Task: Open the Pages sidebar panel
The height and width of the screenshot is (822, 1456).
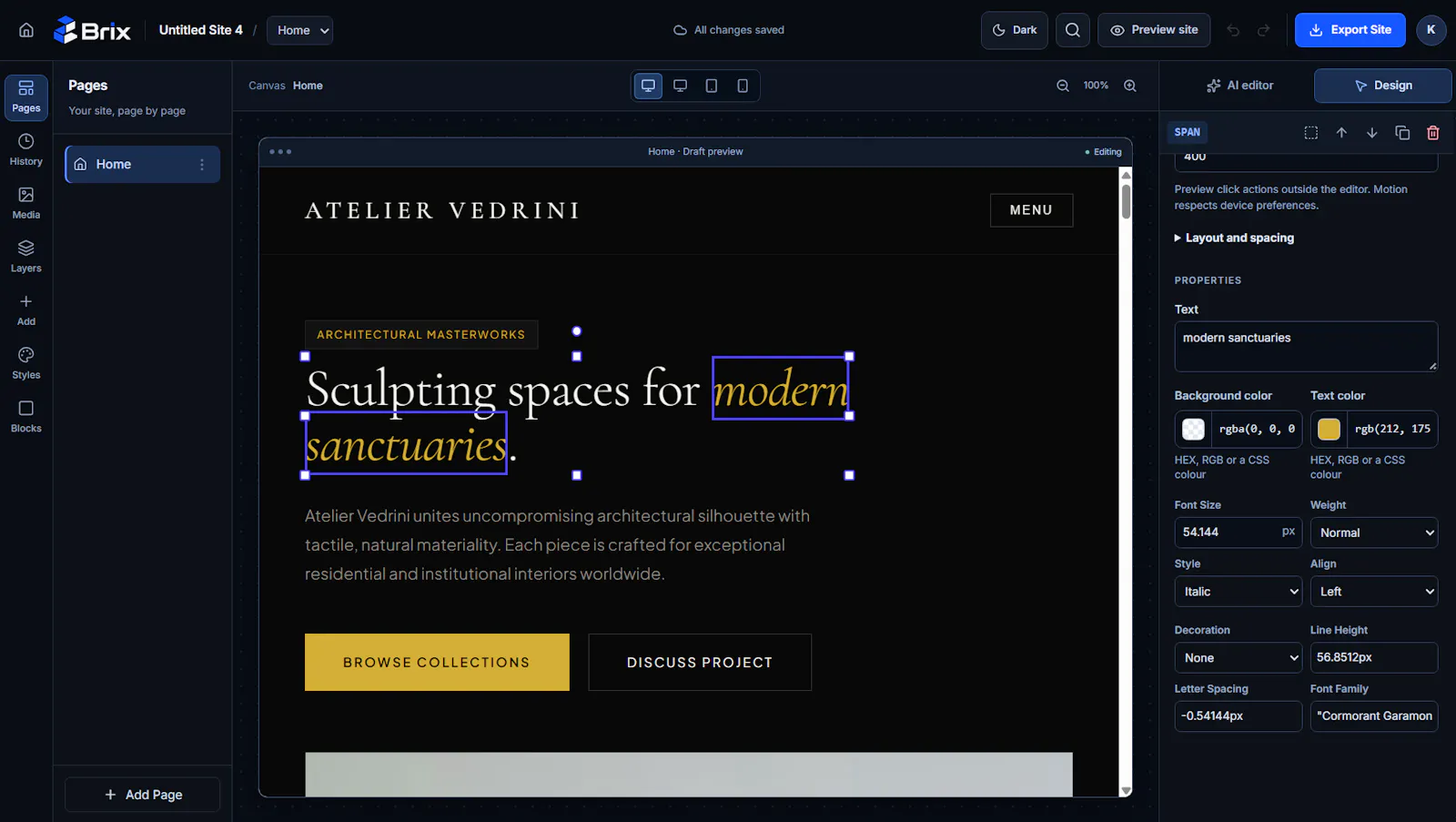Action: point(26,96)
